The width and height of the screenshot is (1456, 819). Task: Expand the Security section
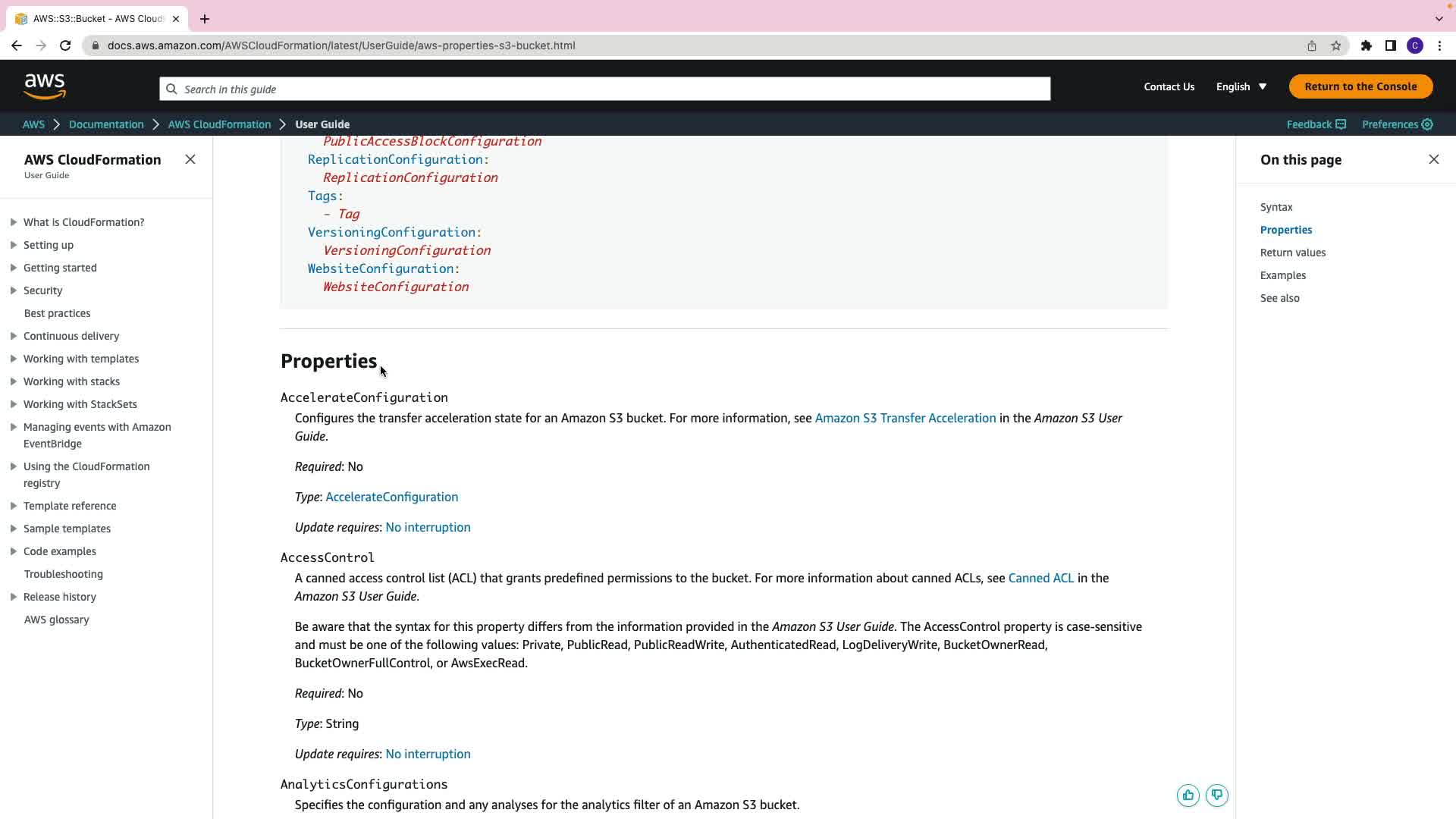coord(14,290)
